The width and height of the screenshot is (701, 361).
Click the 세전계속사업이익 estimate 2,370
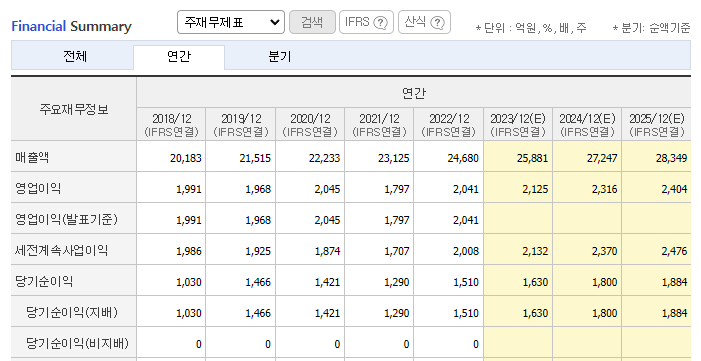[604, 251]
